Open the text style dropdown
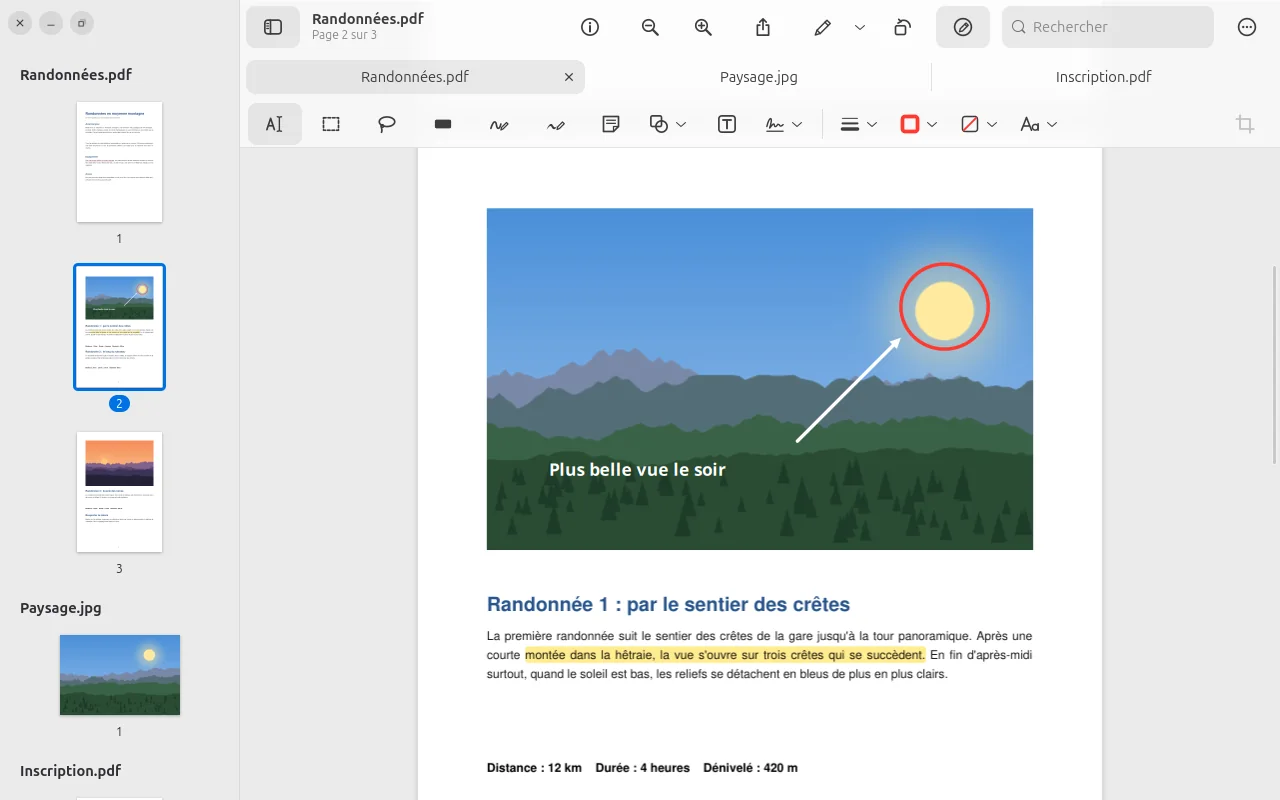 (1039, 124)
